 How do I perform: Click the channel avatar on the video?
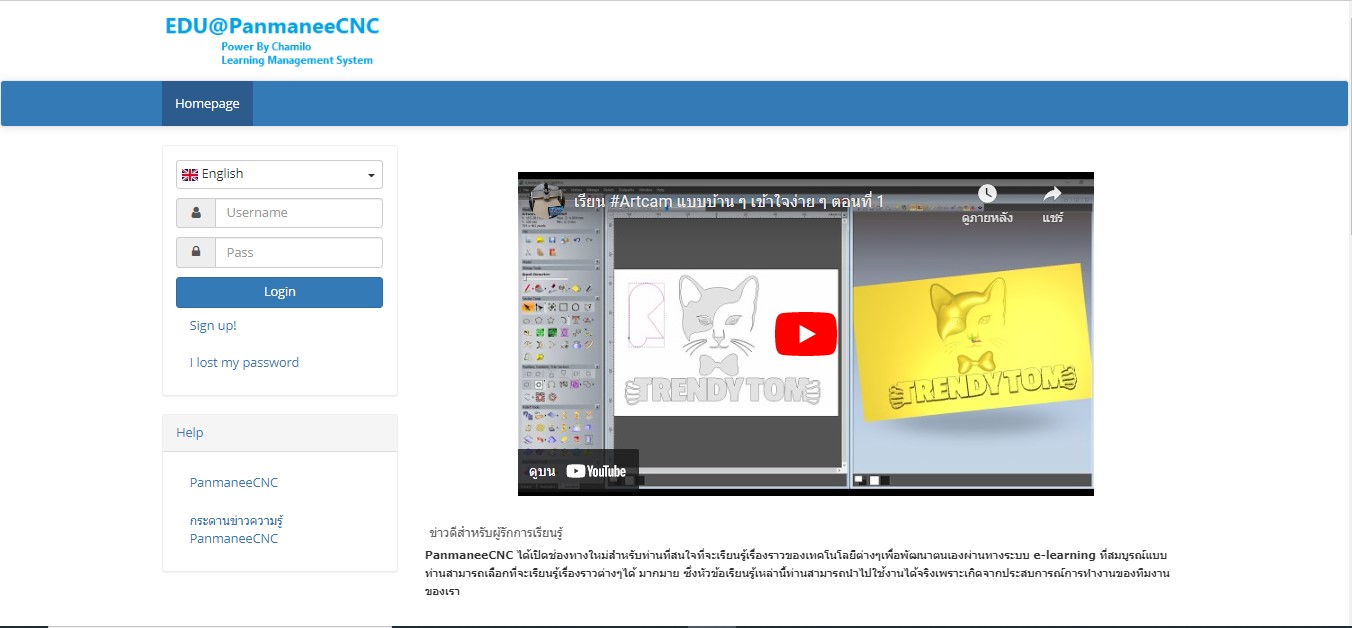pos(546,200)
